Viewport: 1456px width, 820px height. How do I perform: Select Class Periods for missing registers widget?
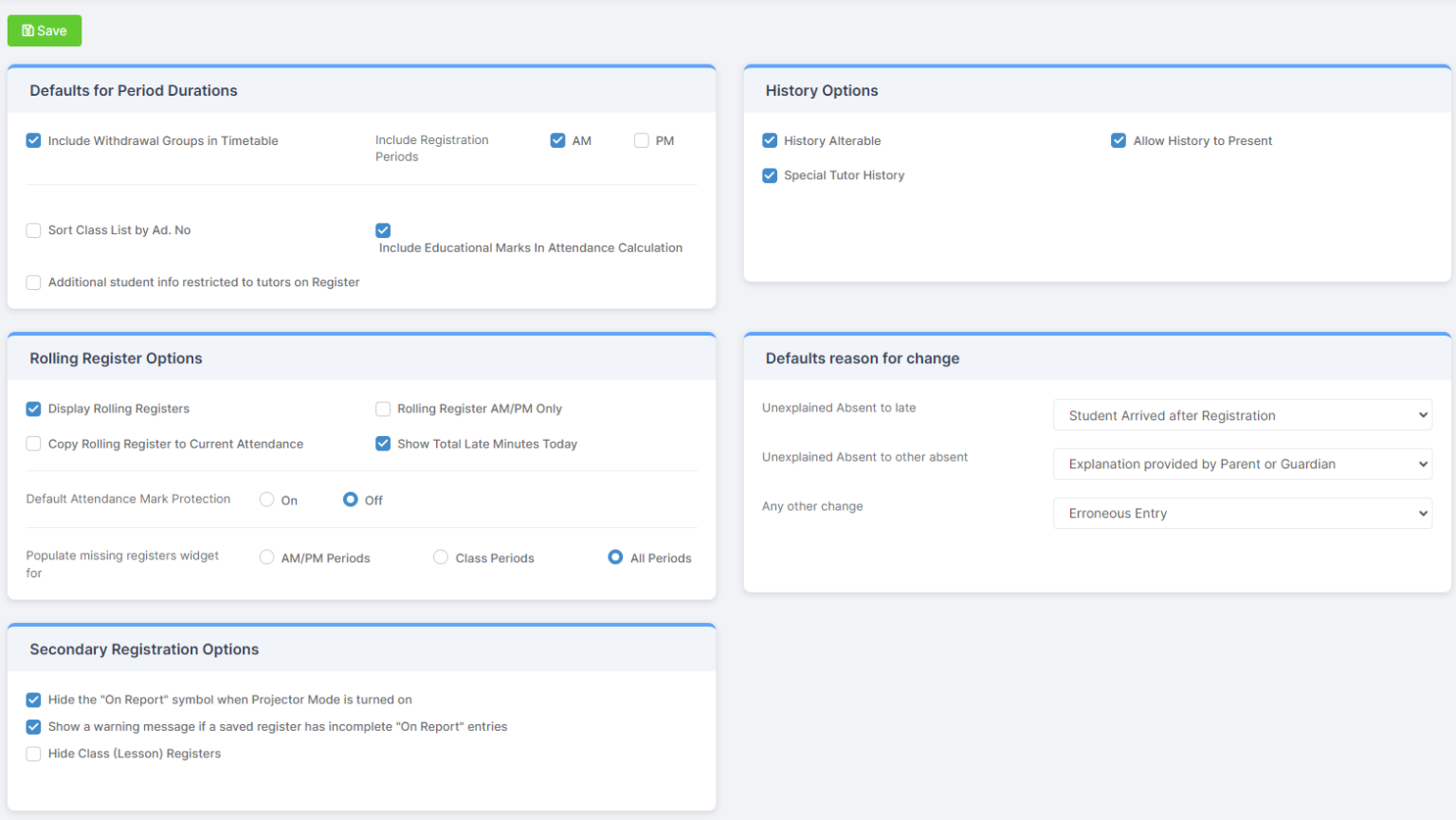pyautogui.click(x=440, y=557)
